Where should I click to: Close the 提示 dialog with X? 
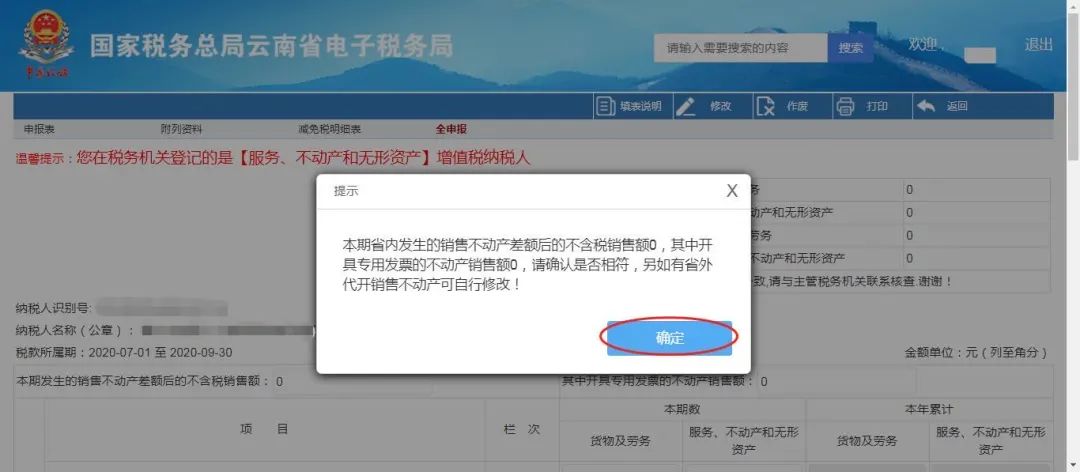(732, 191)
